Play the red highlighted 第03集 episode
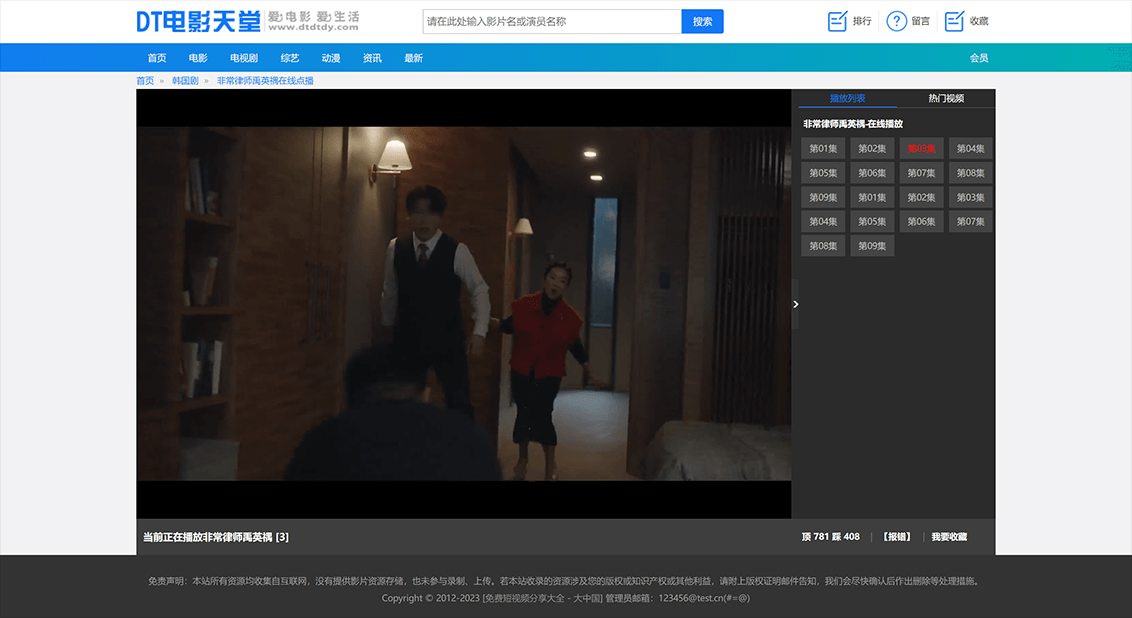The width and height of the screenshot is (1132, 618). tap(921, 149)
